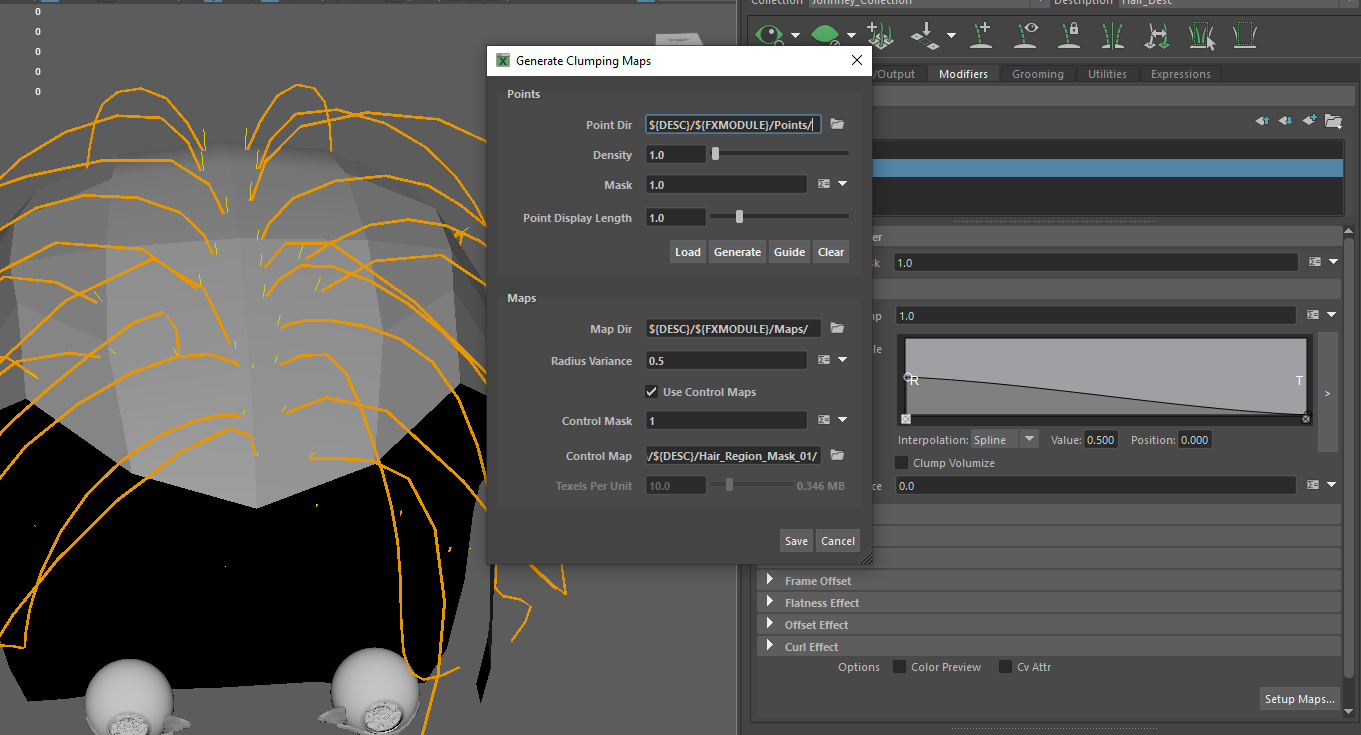Click the lock guides icon

pyautogui.click(x=1069, y=36)
